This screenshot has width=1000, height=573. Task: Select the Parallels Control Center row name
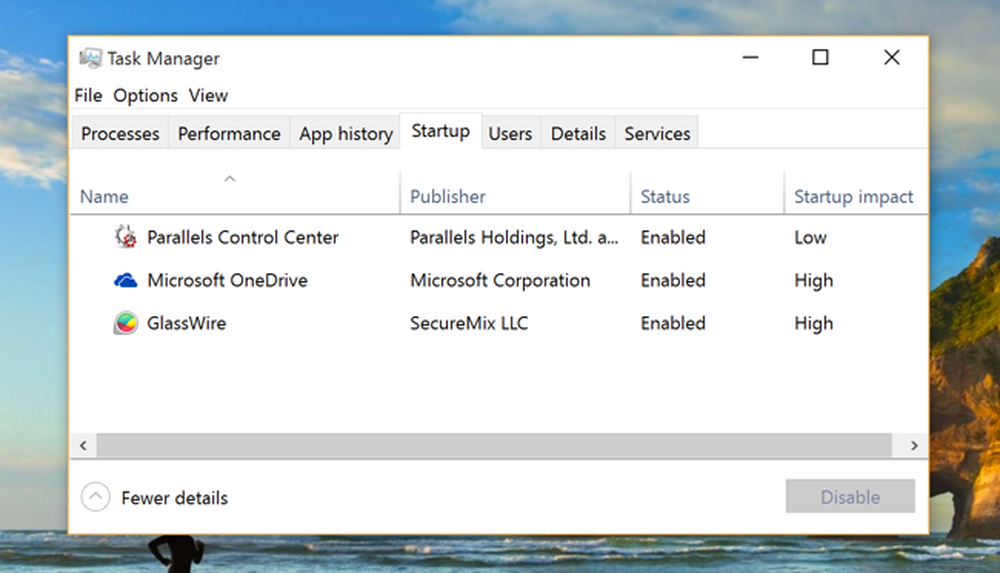click(x=242, y=237)
